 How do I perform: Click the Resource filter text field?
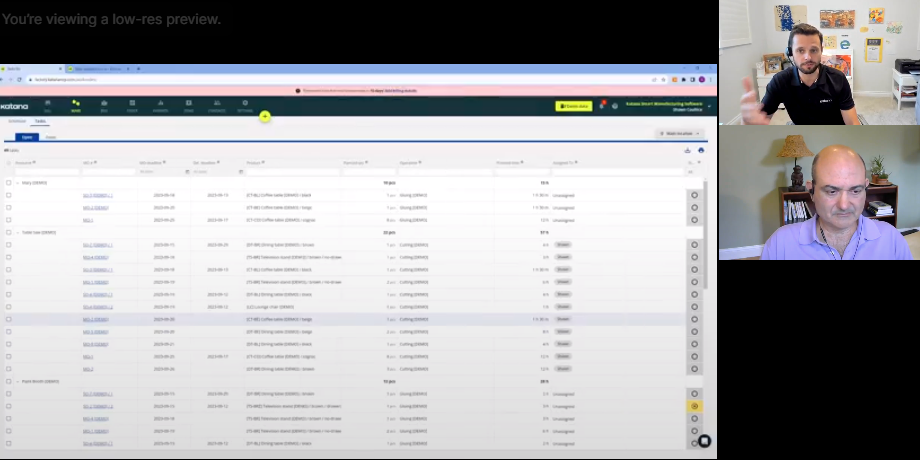coord(47,172)
